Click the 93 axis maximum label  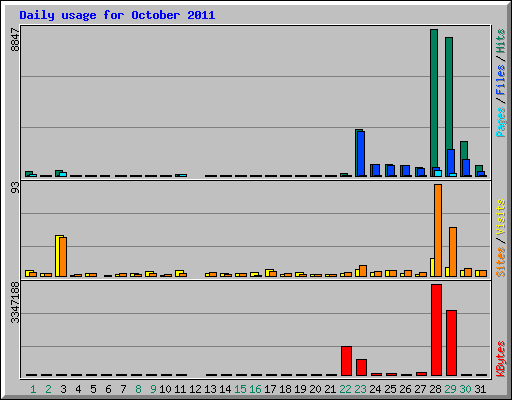click(15, 188)
